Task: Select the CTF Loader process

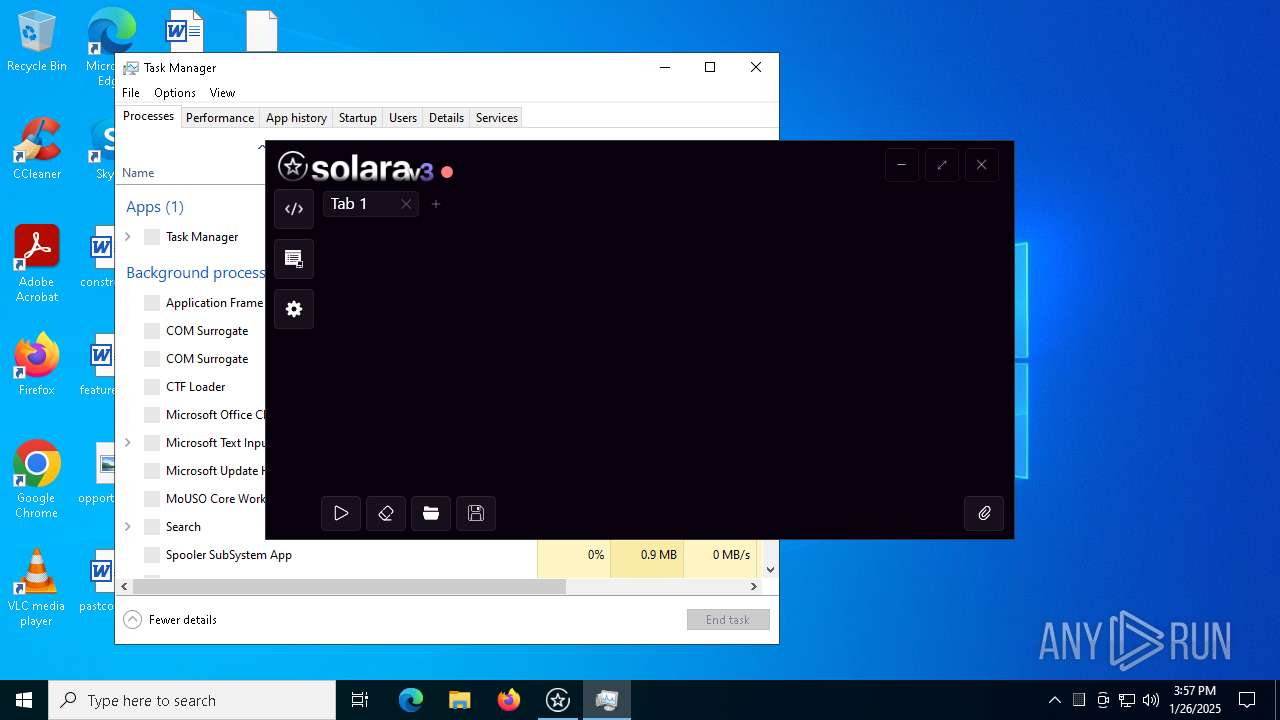Action: point(191,386)
